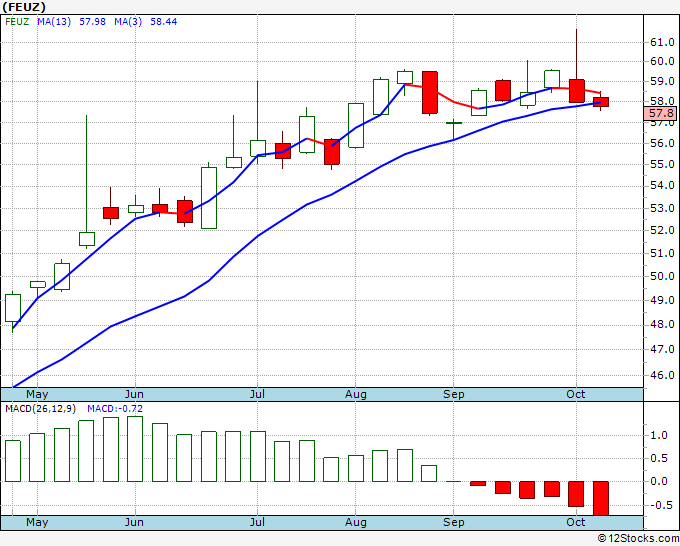This screenshot has height=546, width=680.
Task: Click the 58.44 moving average value
Action: pos(163,22)
